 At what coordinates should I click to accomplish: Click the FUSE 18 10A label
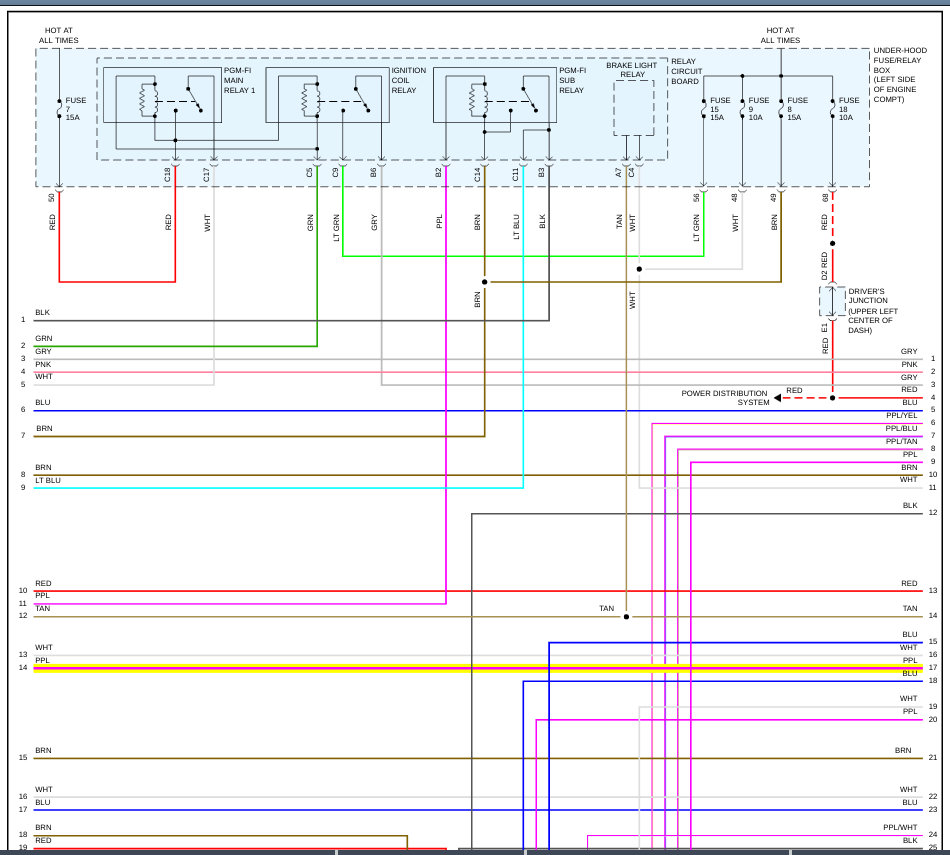848,108
